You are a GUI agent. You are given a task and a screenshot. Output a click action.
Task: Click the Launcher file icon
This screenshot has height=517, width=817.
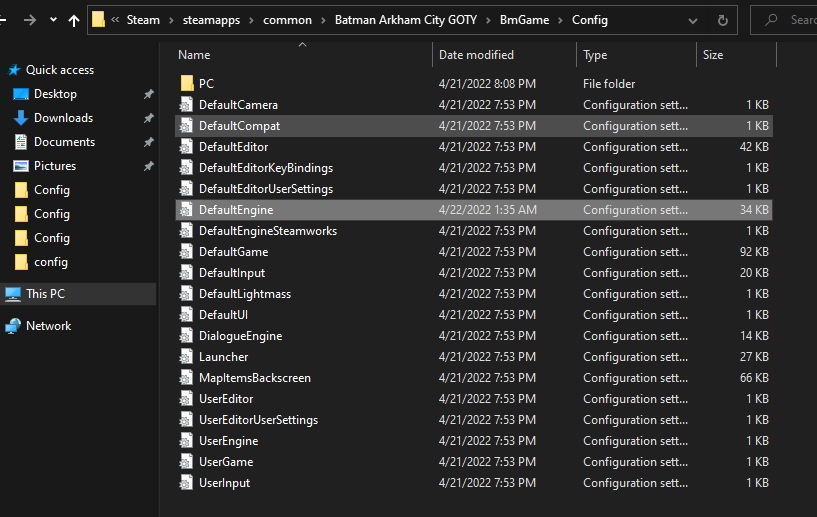point(186,357)
